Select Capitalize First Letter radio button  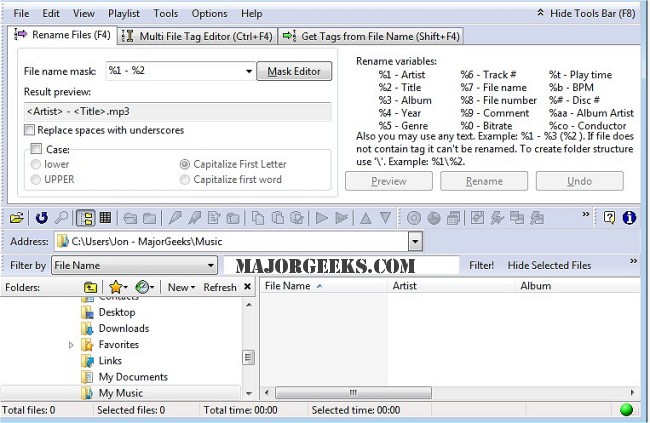click(184, 164)
